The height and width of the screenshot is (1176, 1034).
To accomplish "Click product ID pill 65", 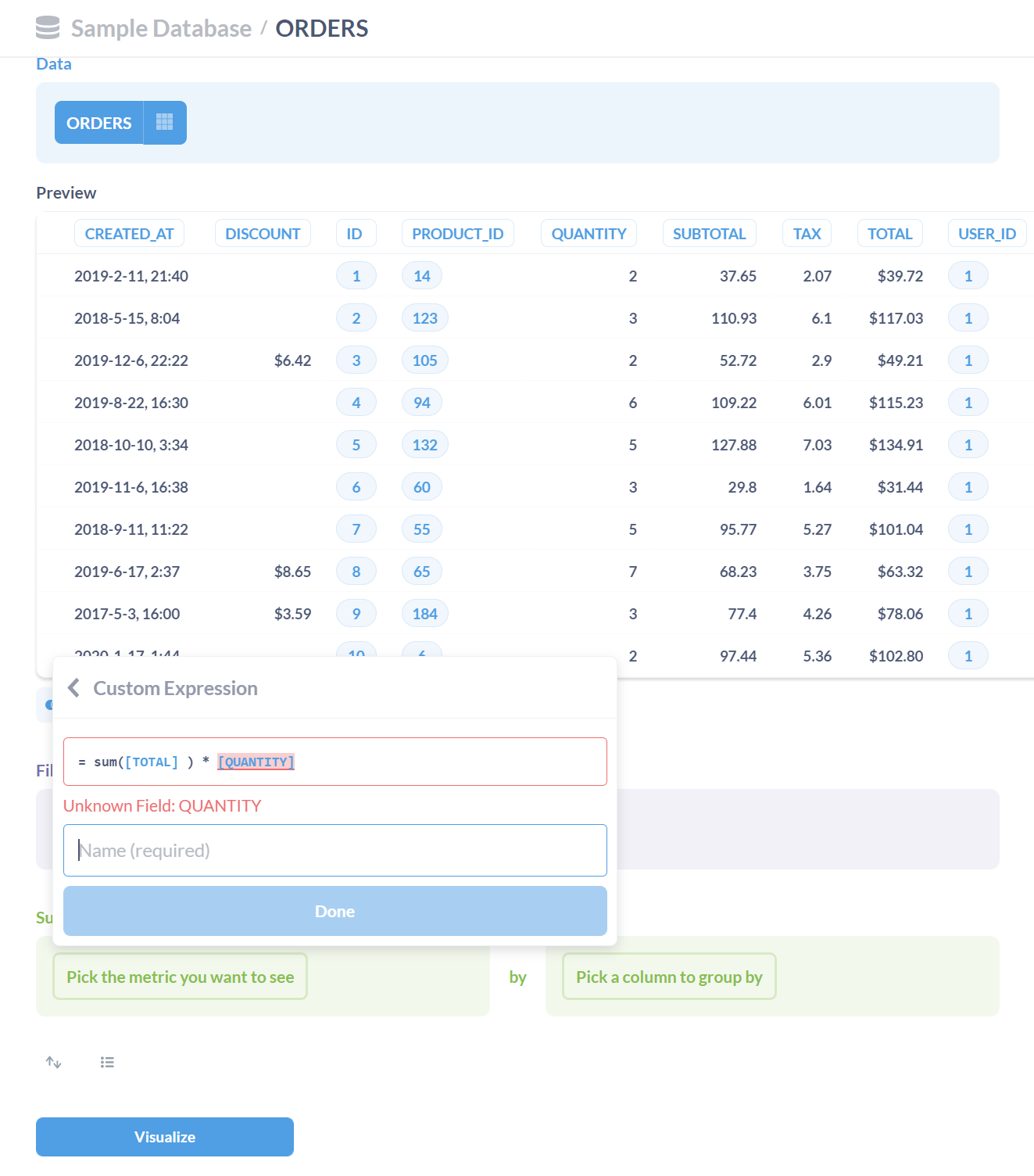I will point(422,572).
